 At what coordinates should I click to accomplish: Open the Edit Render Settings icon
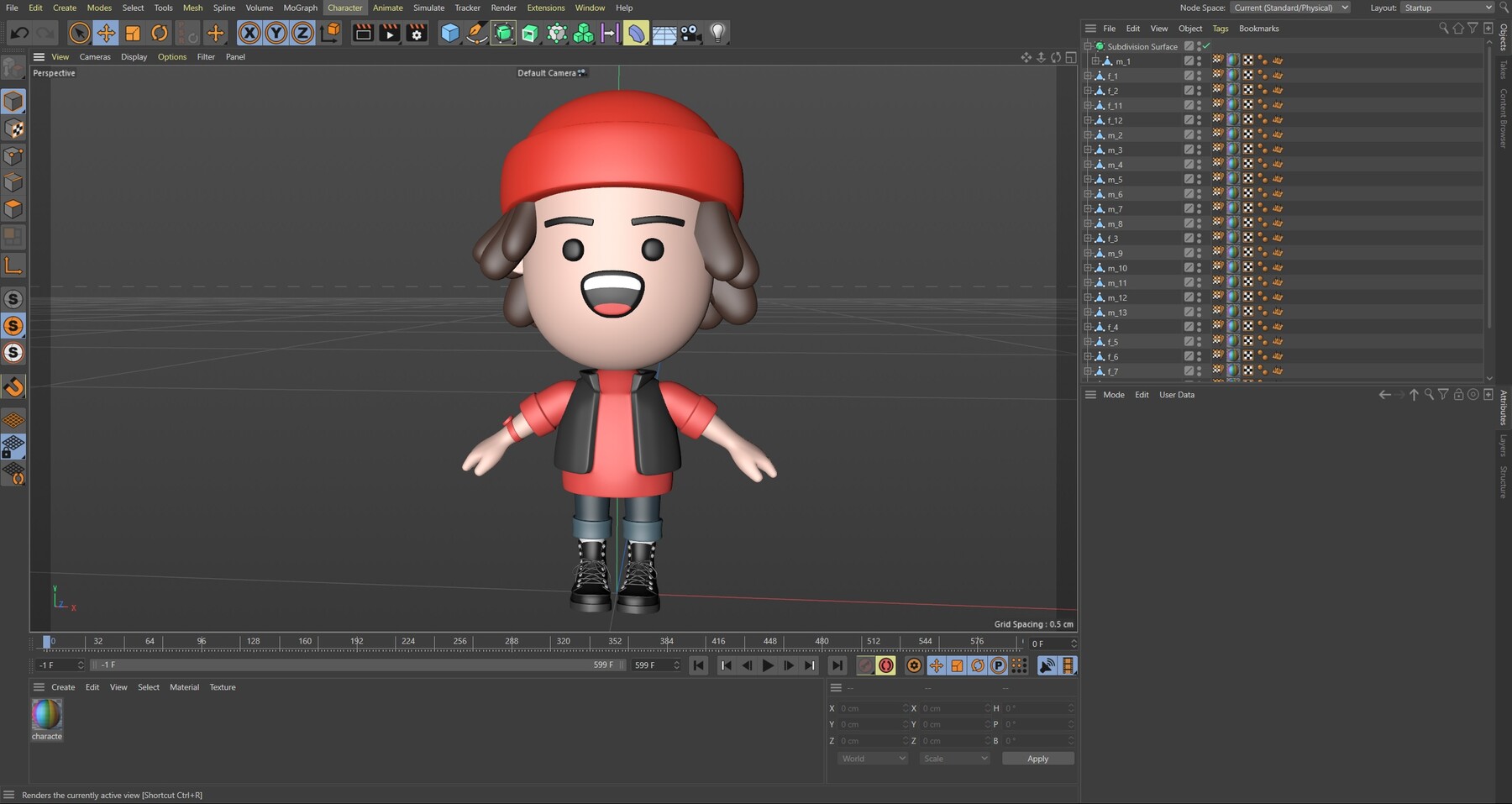pos(417,33)
